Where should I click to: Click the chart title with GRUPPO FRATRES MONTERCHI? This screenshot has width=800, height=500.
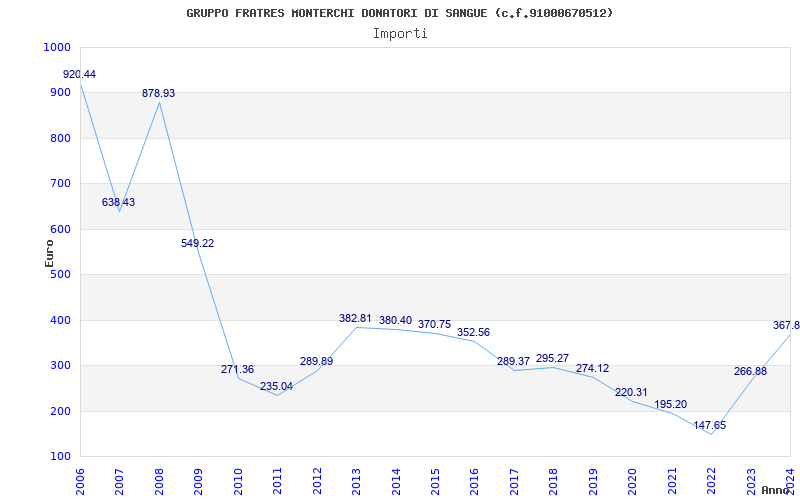[400, 13]
